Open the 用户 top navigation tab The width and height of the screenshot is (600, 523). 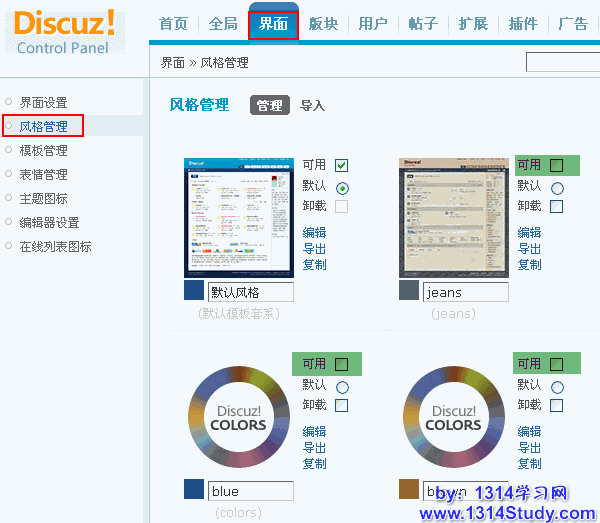coord(373,24)
